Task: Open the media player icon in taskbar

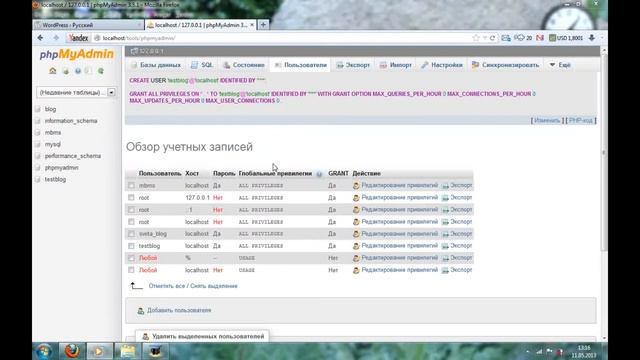Action: pos(99,351)
